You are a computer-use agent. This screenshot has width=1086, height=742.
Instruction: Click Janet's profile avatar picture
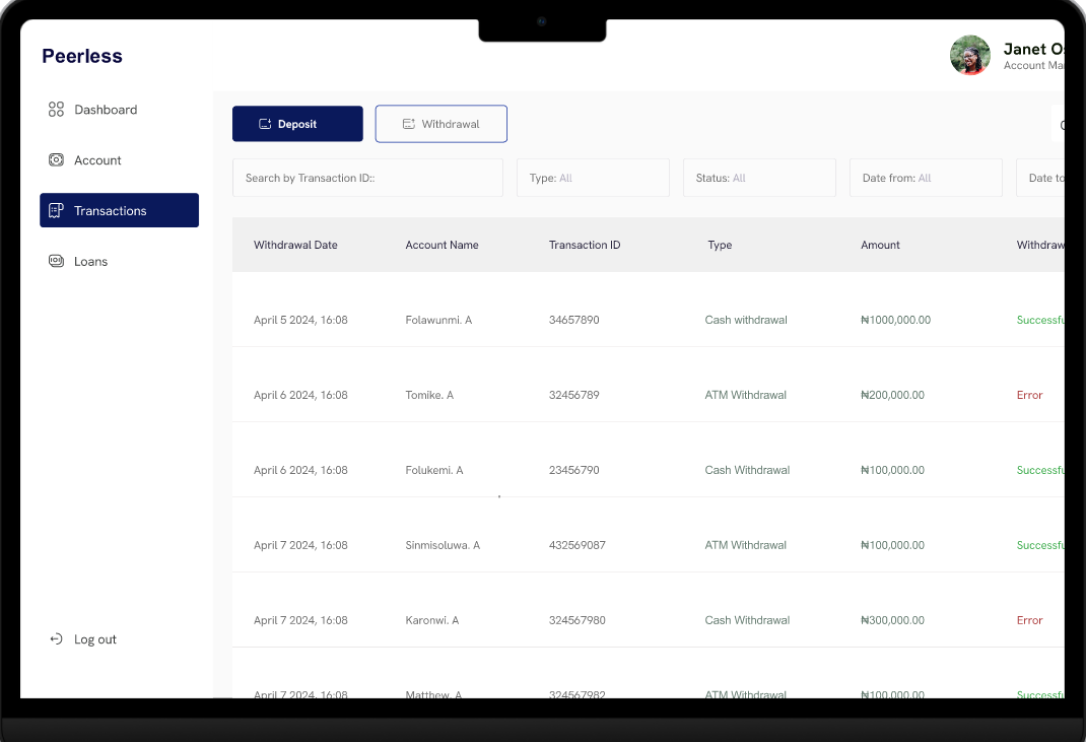(969, 56)
